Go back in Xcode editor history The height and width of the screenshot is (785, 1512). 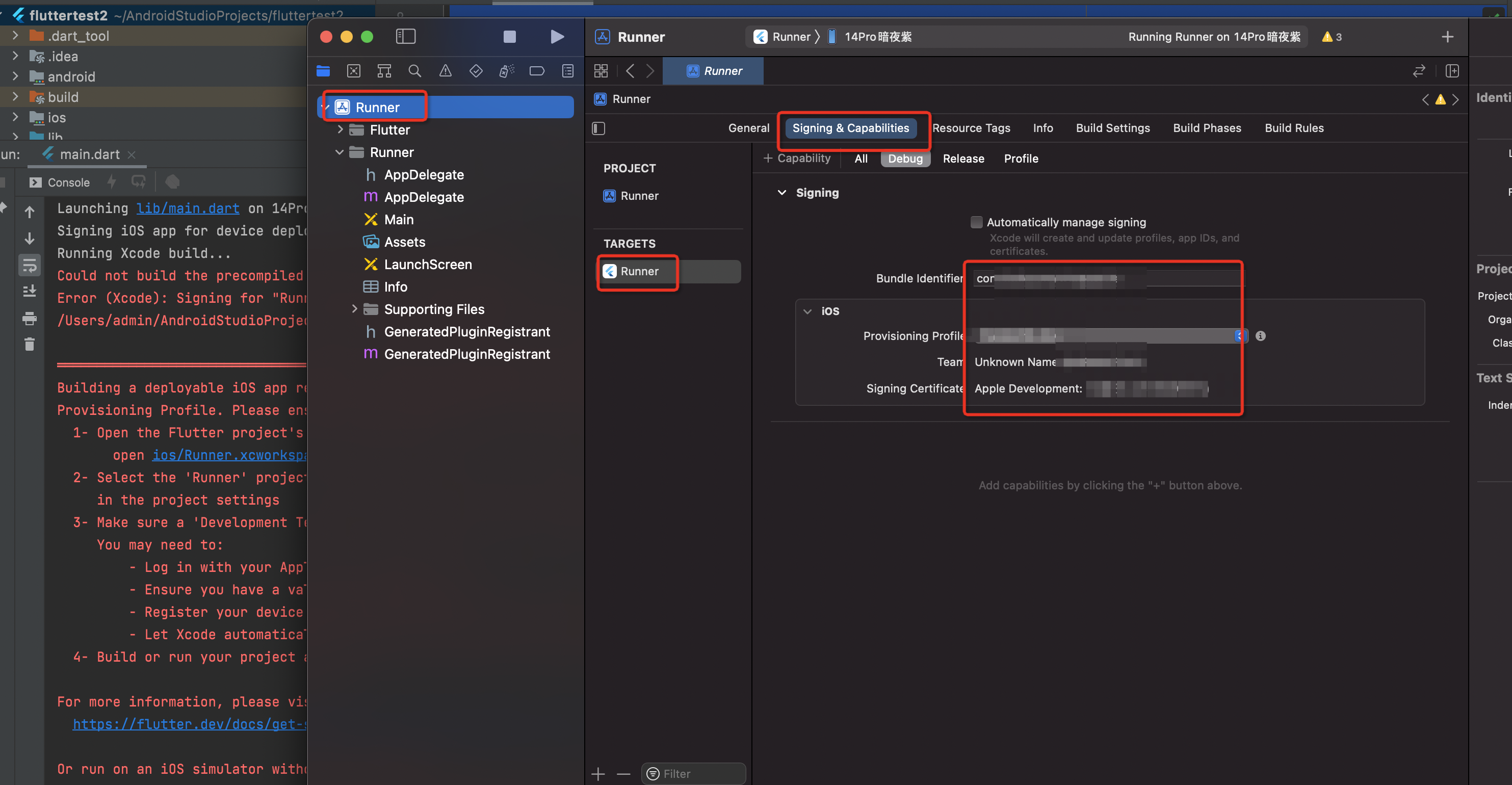(x=630, y=71)
